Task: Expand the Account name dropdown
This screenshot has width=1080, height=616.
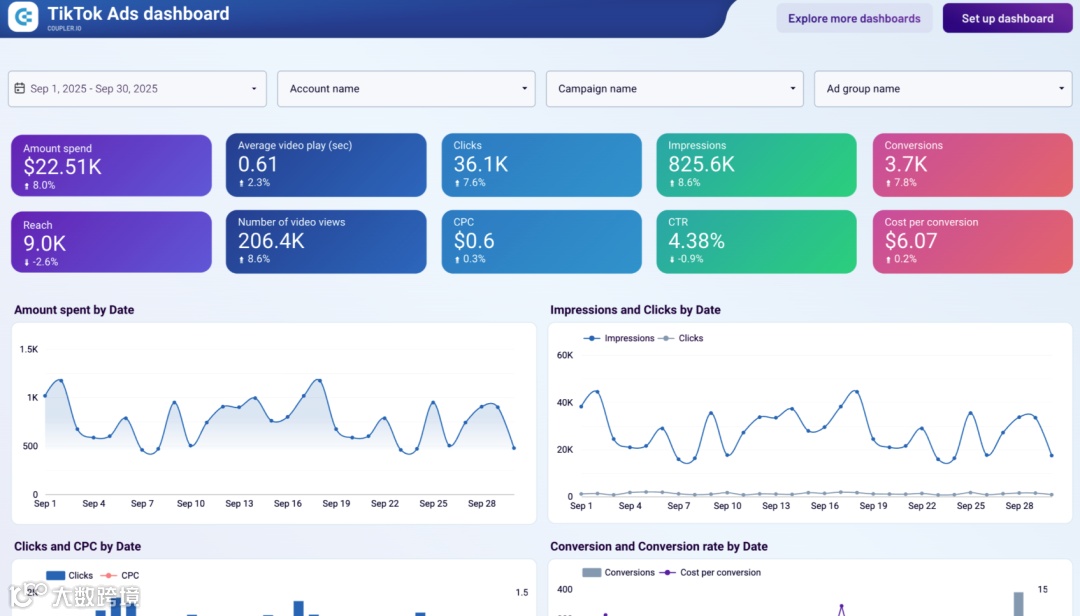Action: [406, 89]
